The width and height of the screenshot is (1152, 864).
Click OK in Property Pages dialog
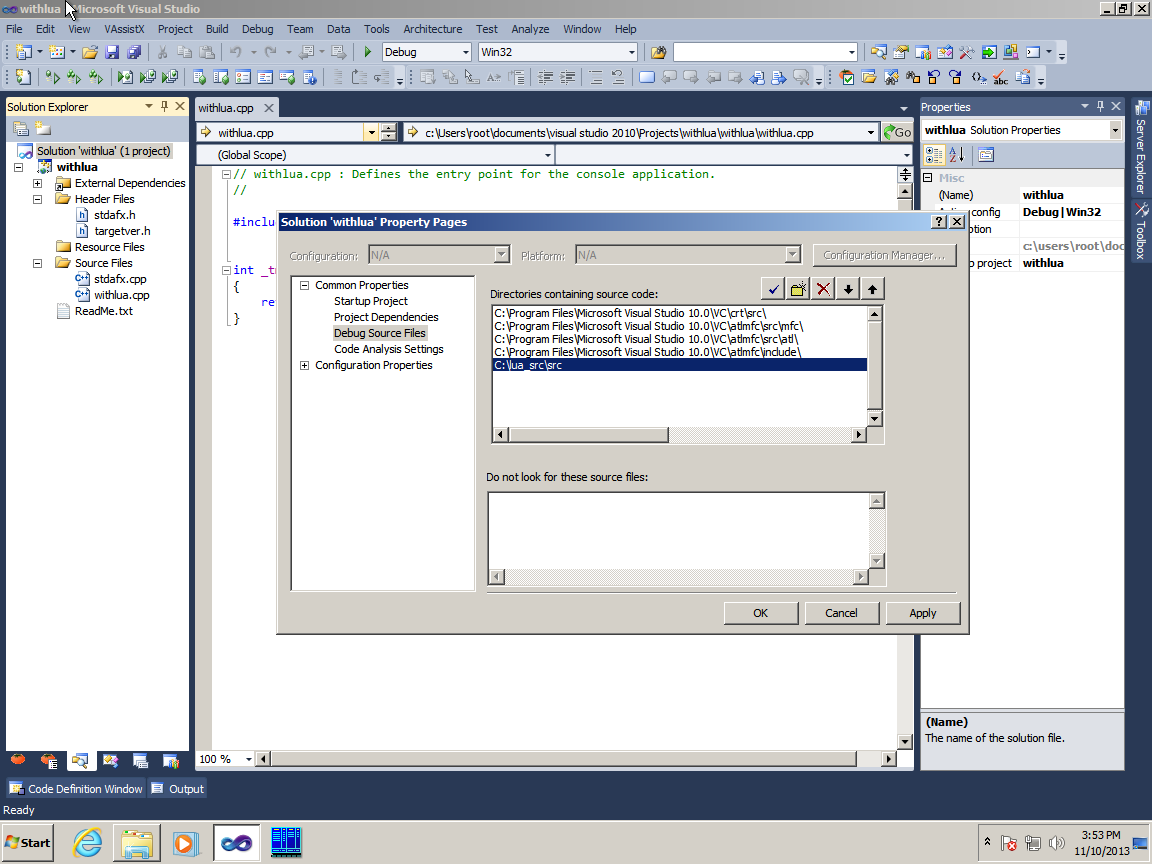760,613
